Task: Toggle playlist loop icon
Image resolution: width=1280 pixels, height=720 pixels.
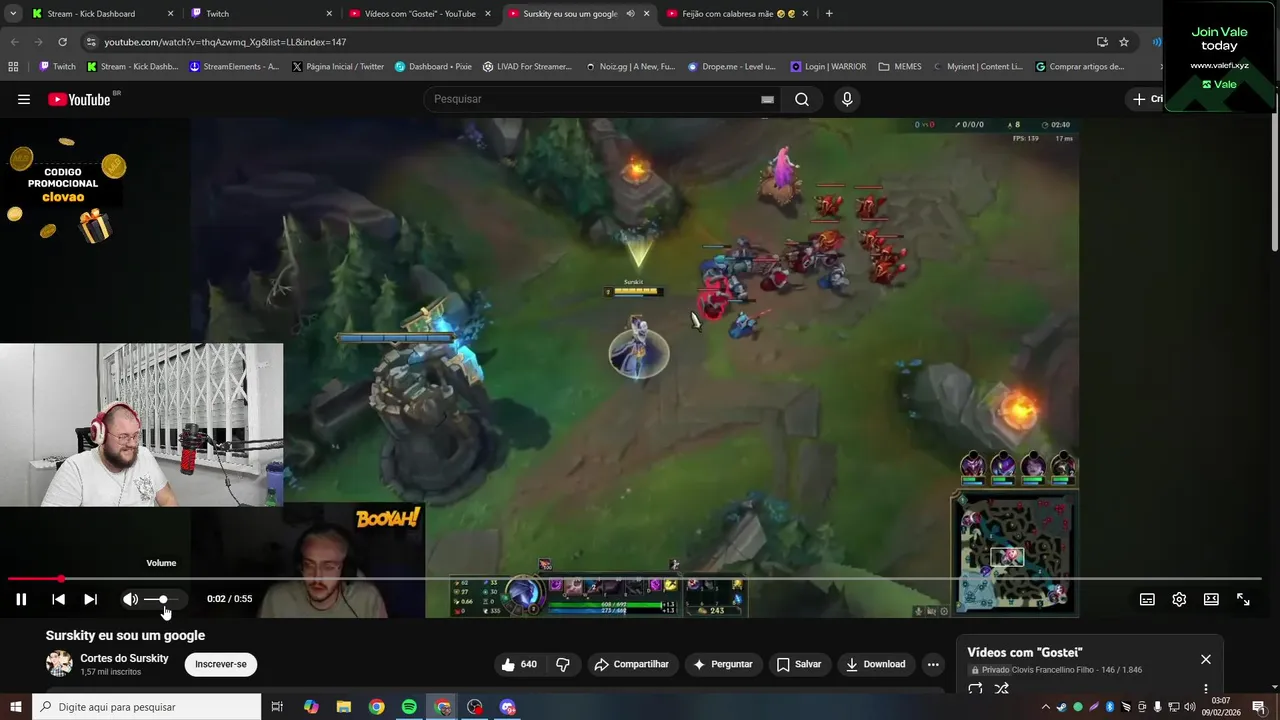Action: [x=975, y=689]
